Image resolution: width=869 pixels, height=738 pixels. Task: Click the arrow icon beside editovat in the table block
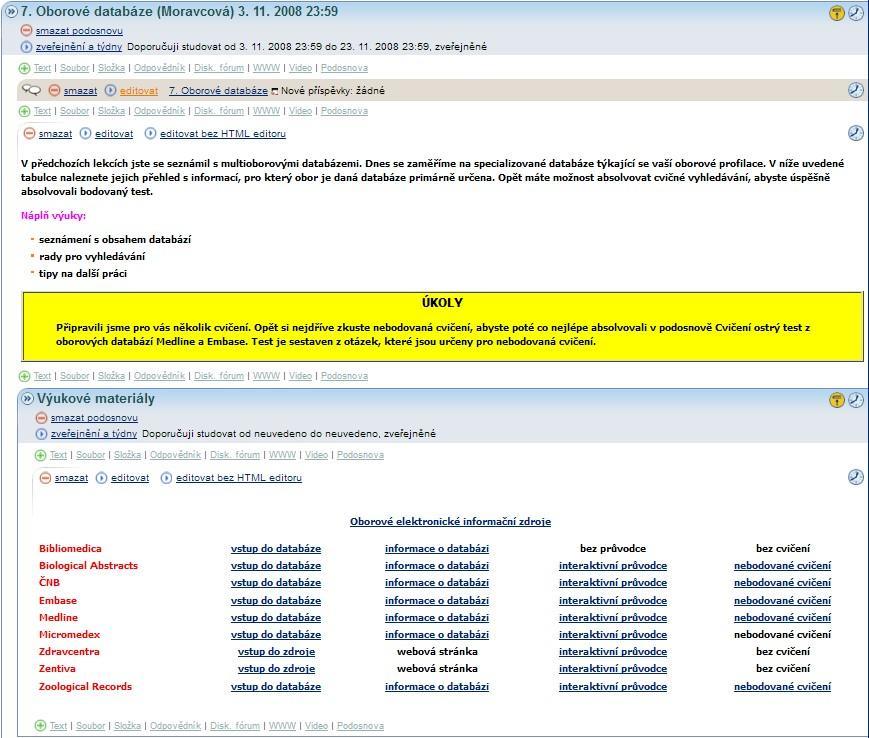[101, 478]
